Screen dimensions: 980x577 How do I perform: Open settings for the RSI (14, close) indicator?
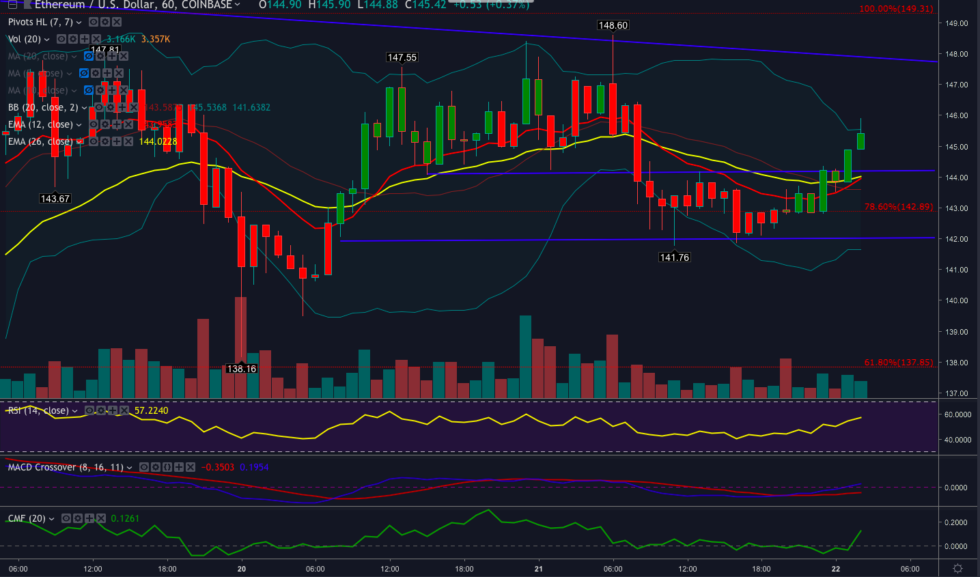(101, 410)
